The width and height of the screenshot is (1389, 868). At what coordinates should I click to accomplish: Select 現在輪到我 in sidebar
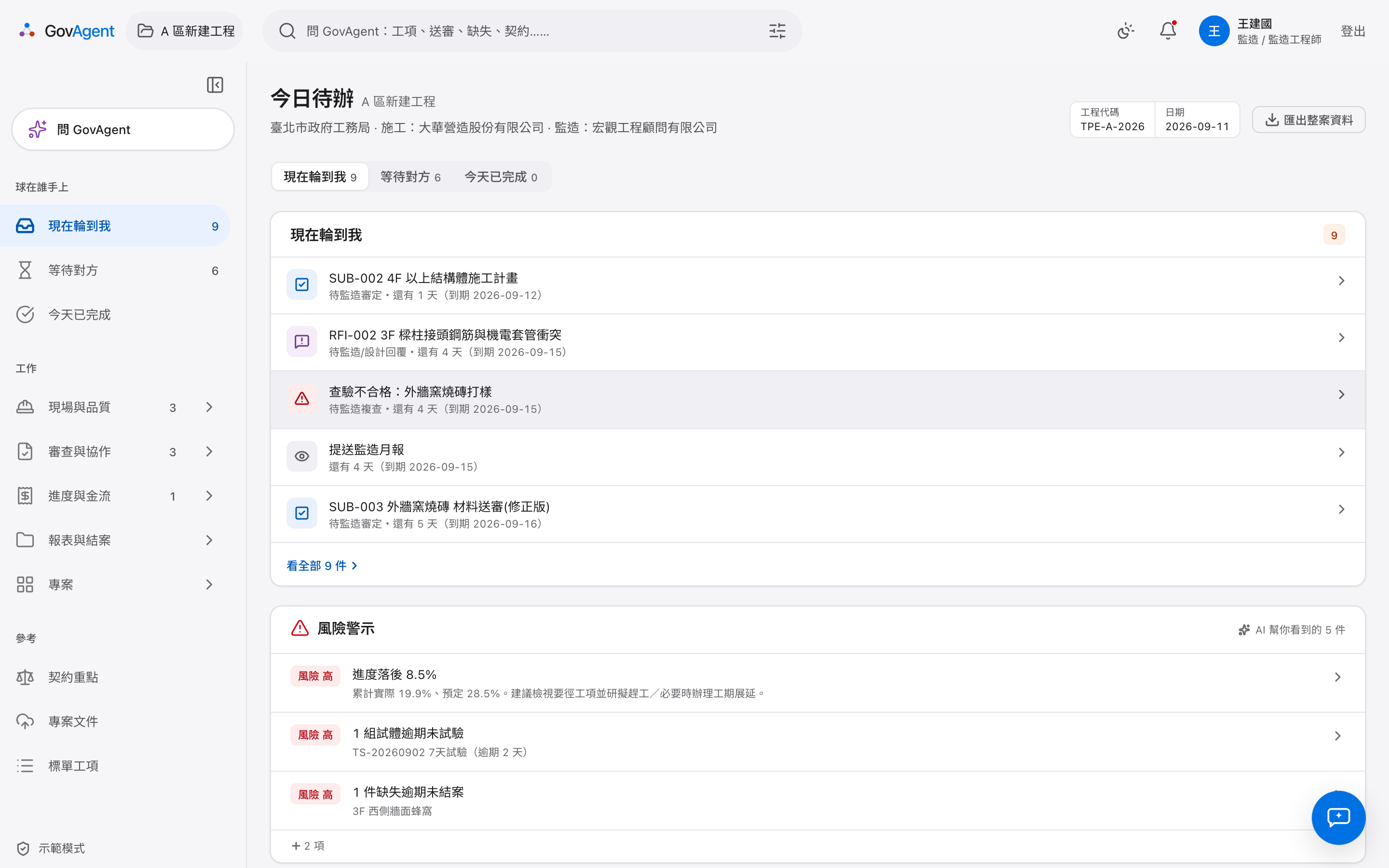coord(115,226)
